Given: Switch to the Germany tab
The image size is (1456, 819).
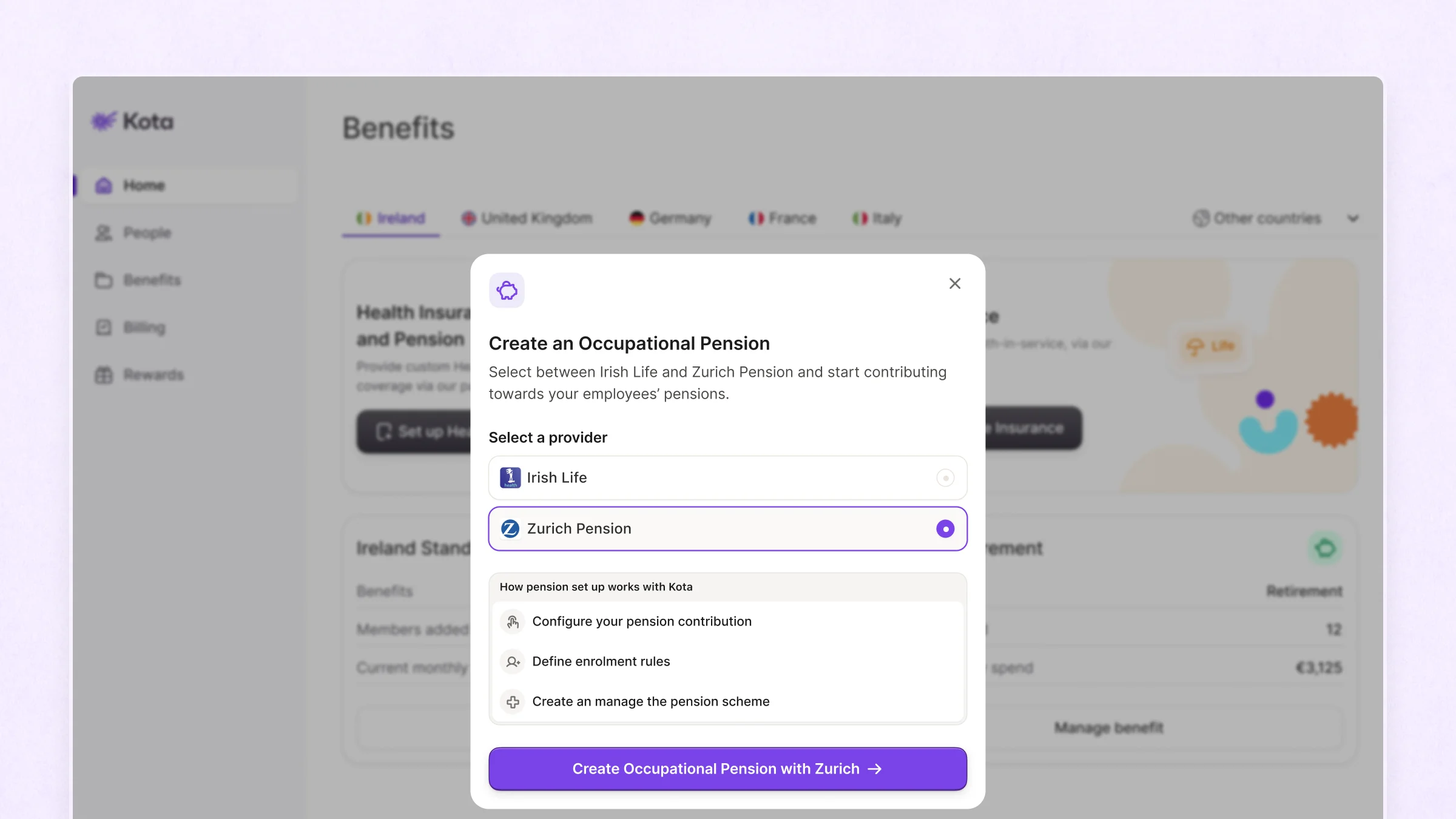Looking at the screenshot, I should 670,218.
